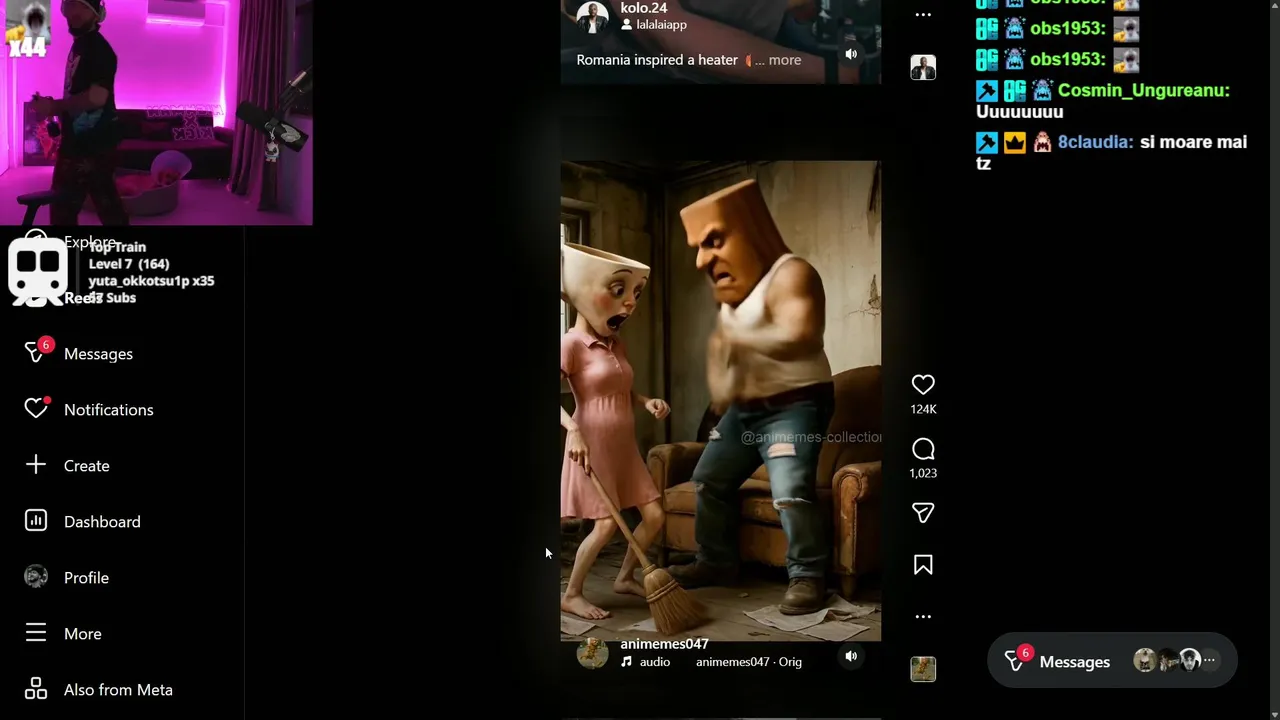Expand caption with 'more' link

[x=785, y=60]
